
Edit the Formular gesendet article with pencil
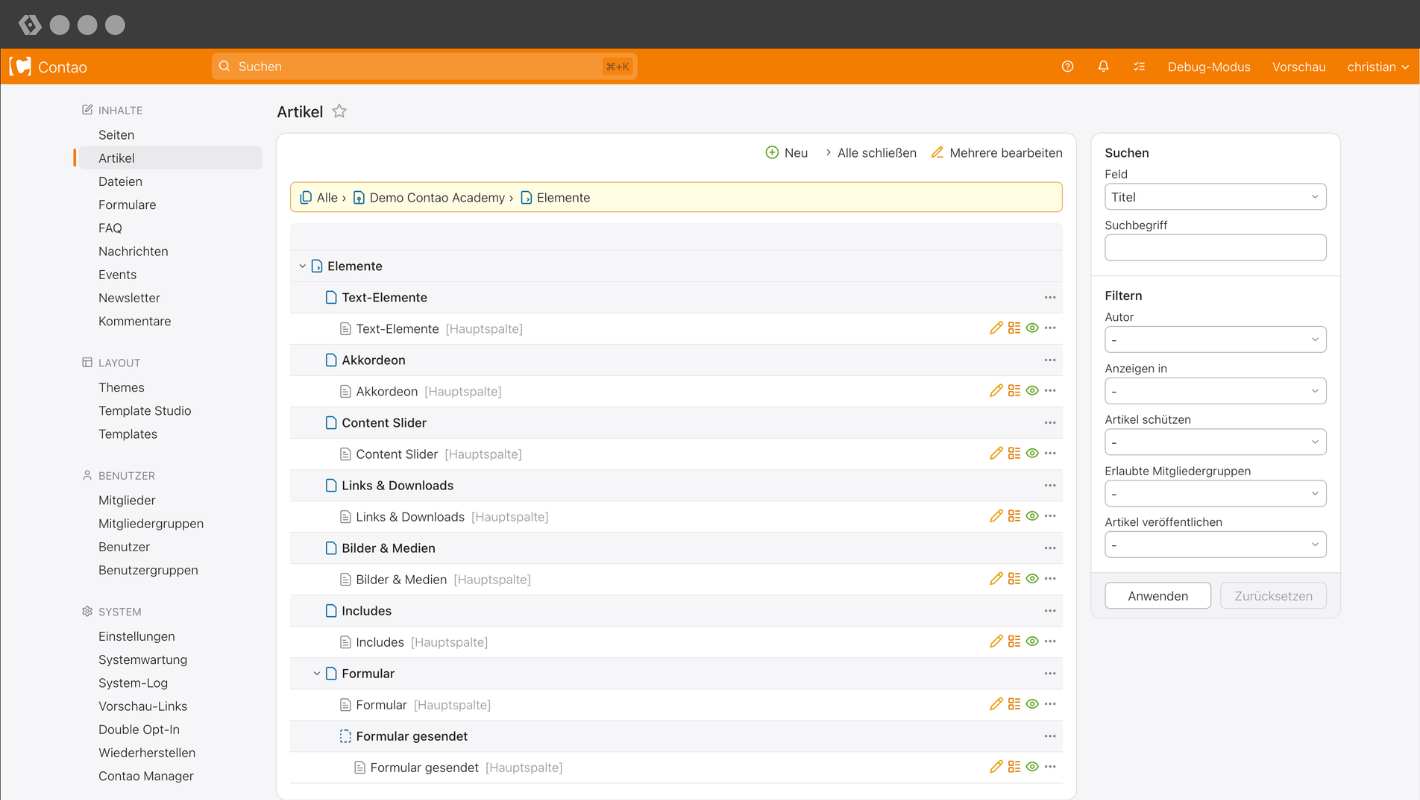point(996,767)
